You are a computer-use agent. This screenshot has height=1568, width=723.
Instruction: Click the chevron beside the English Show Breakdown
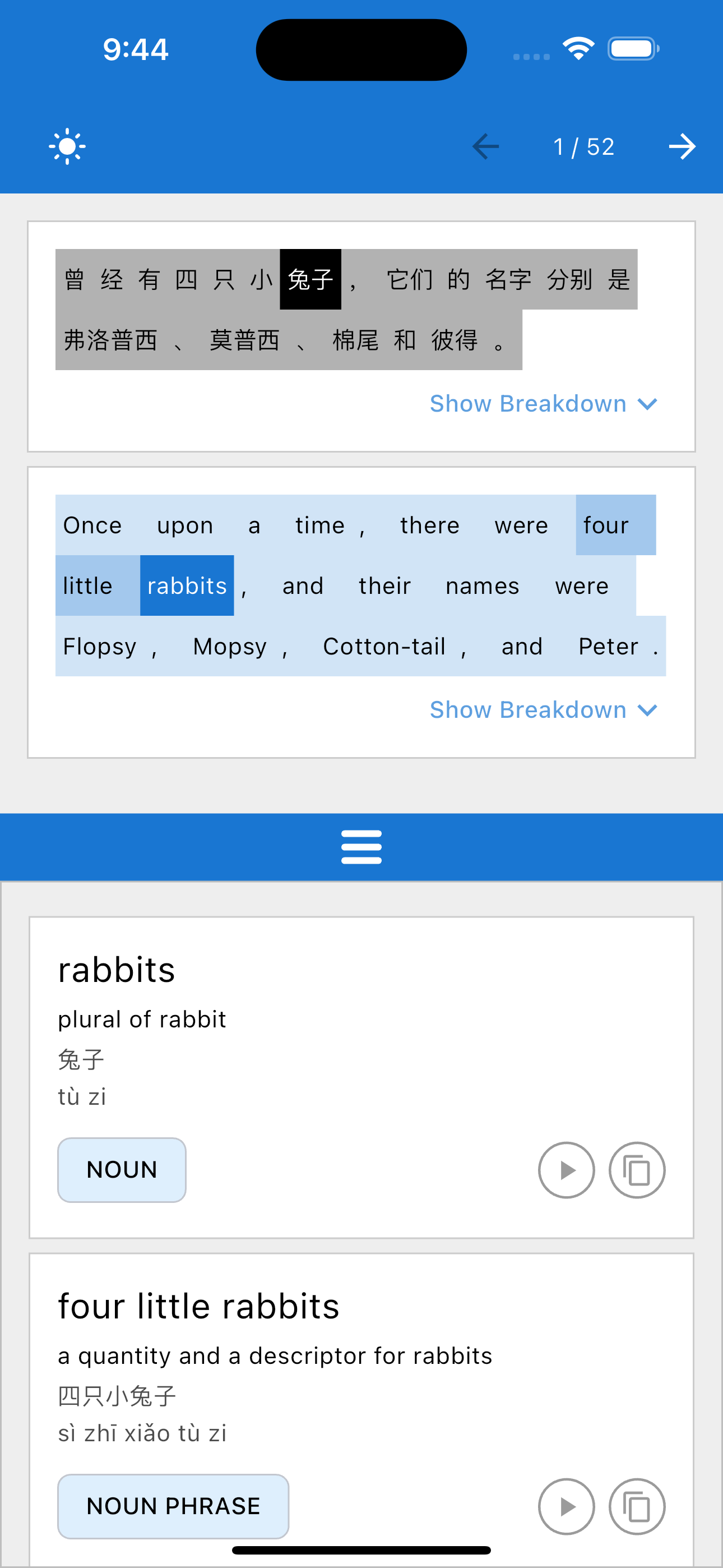(647, 710)
